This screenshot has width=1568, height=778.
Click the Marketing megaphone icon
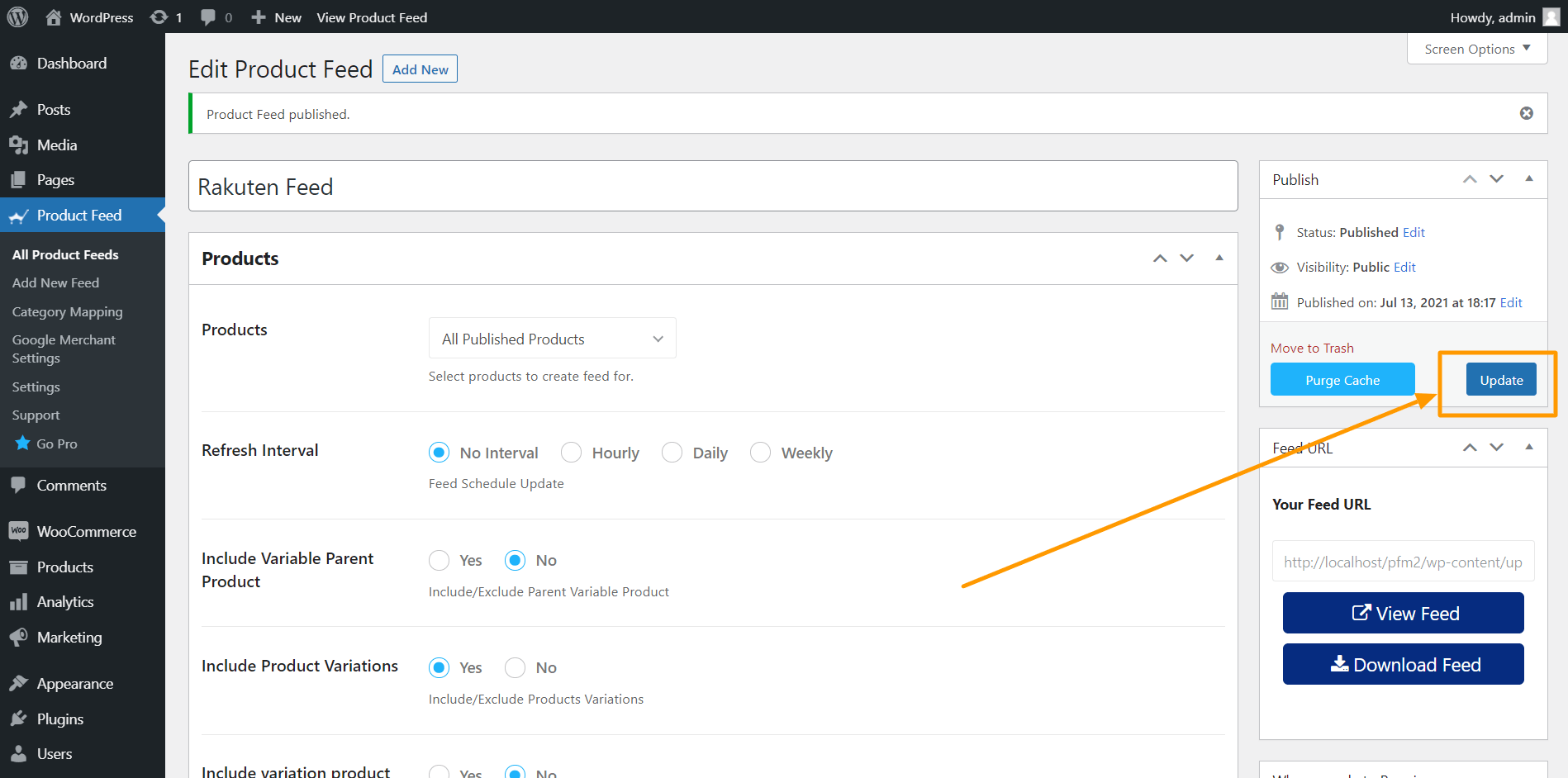pyautogui.click(x=18, y=637)
